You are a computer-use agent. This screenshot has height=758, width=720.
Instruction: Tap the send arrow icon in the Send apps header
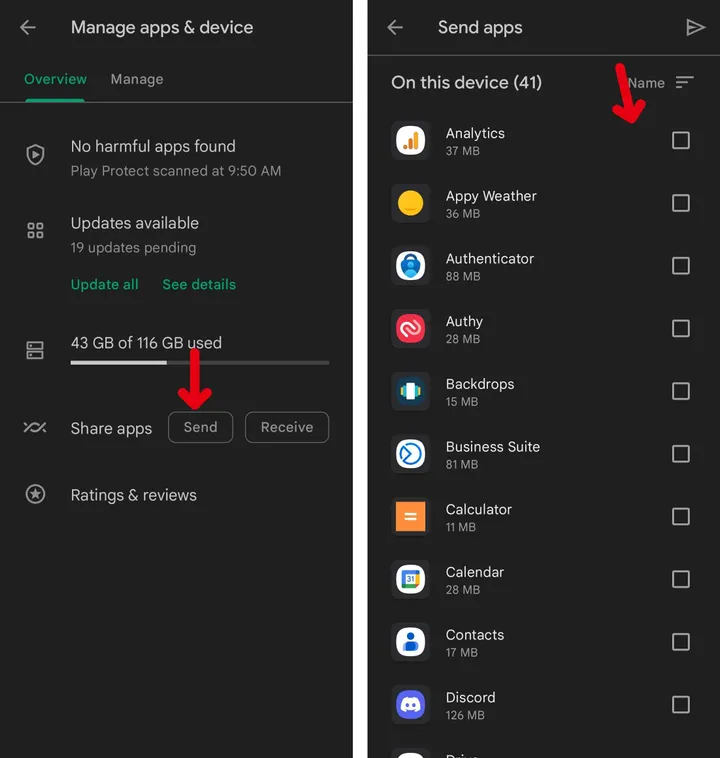point(695,28)
